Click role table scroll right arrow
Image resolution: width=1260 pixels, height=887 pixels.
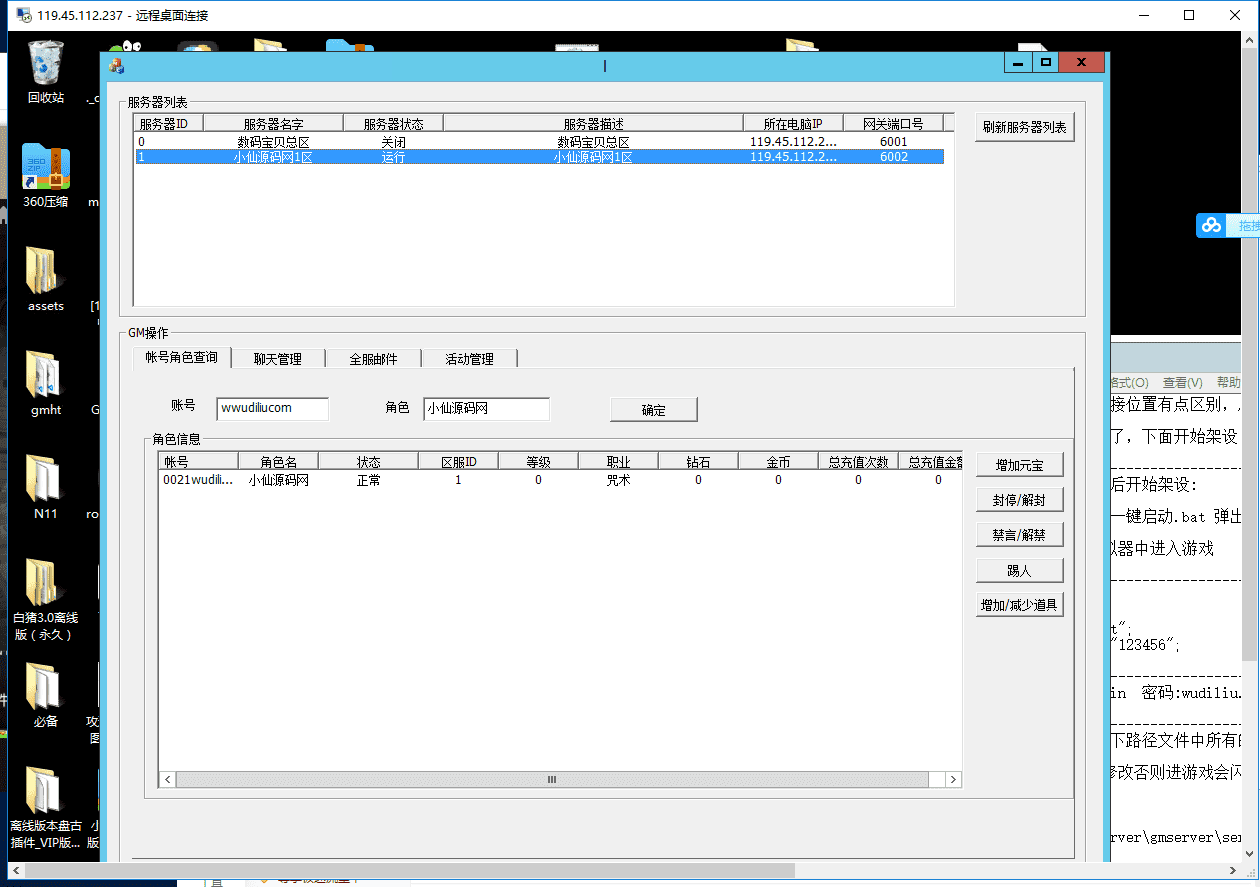click(954, 779)
